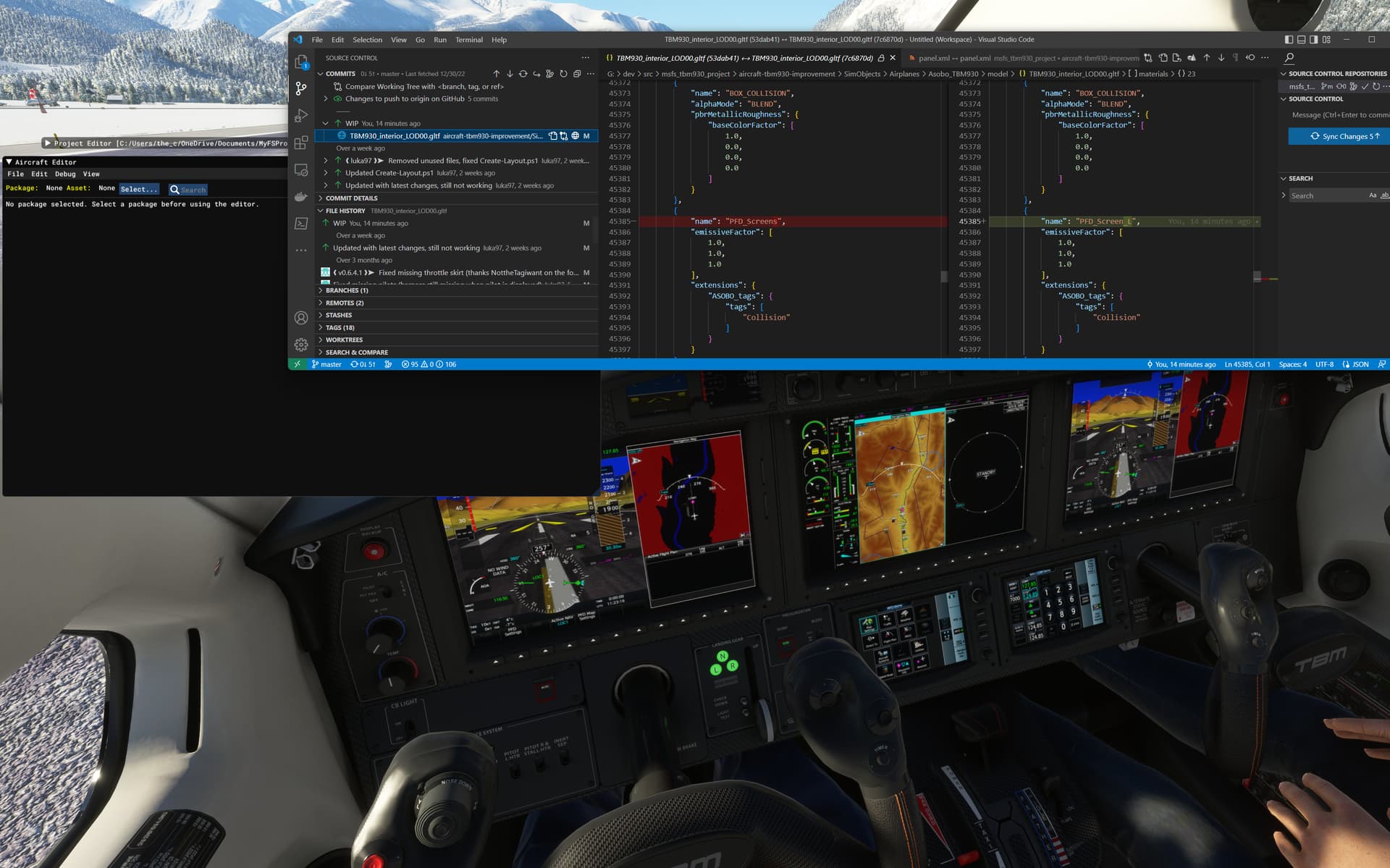Image resolution: width=1390 pixels, height=868 pixels.
Task: Open the Terminal menu in VS Code
Action: click(x=469, y=40)
